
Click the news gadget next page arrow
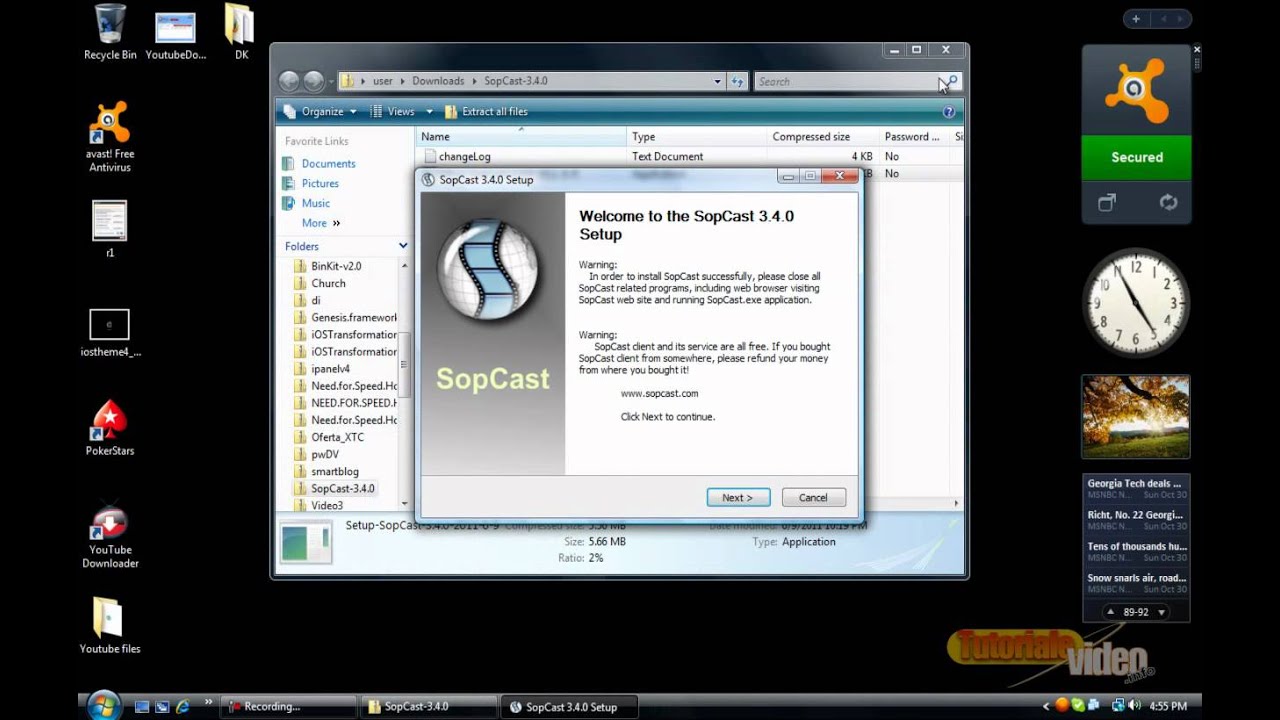pyautogui.click(x=1161, y=612)
